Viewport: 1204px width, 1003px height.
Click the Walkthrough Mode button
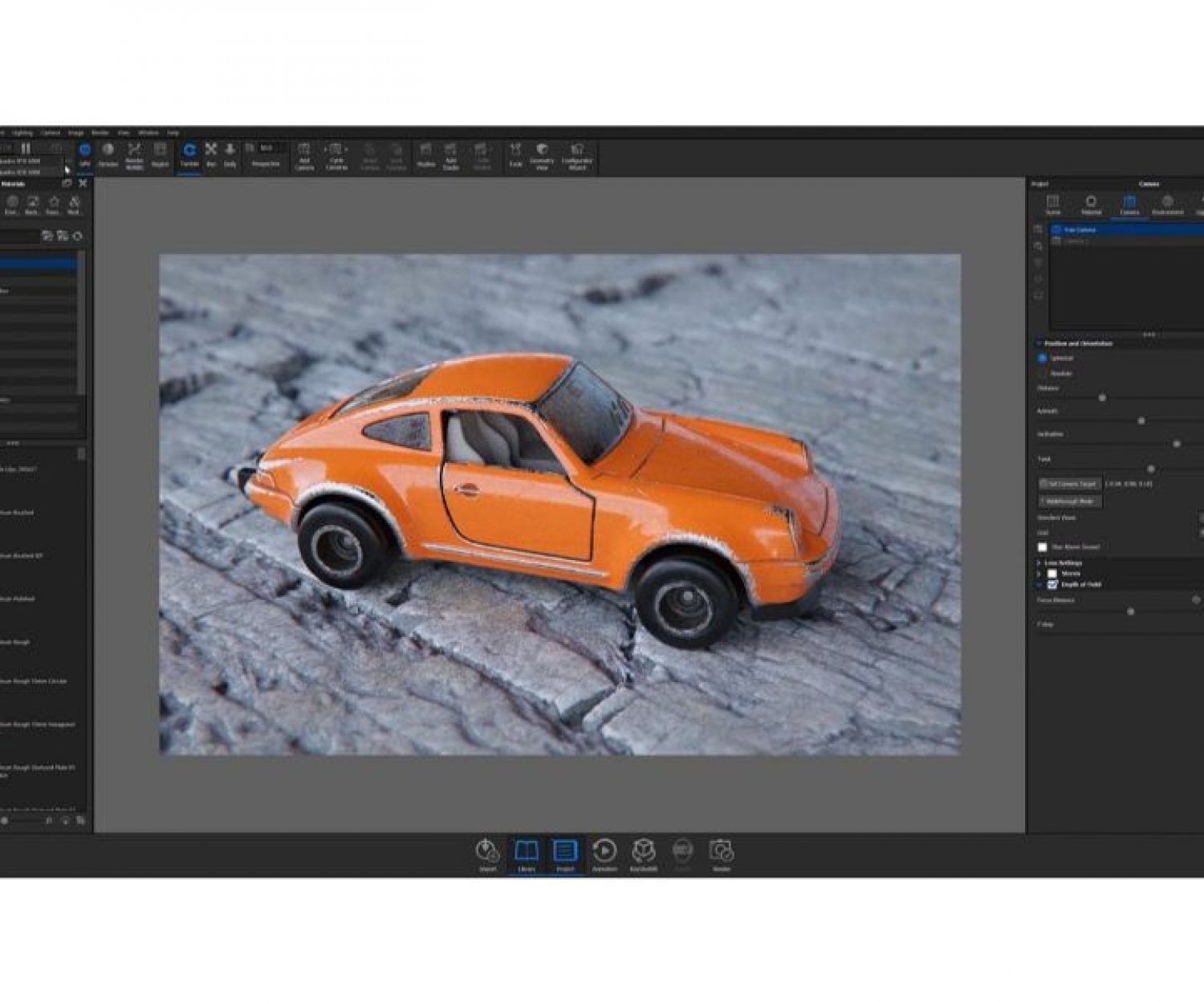point(1070,501)
